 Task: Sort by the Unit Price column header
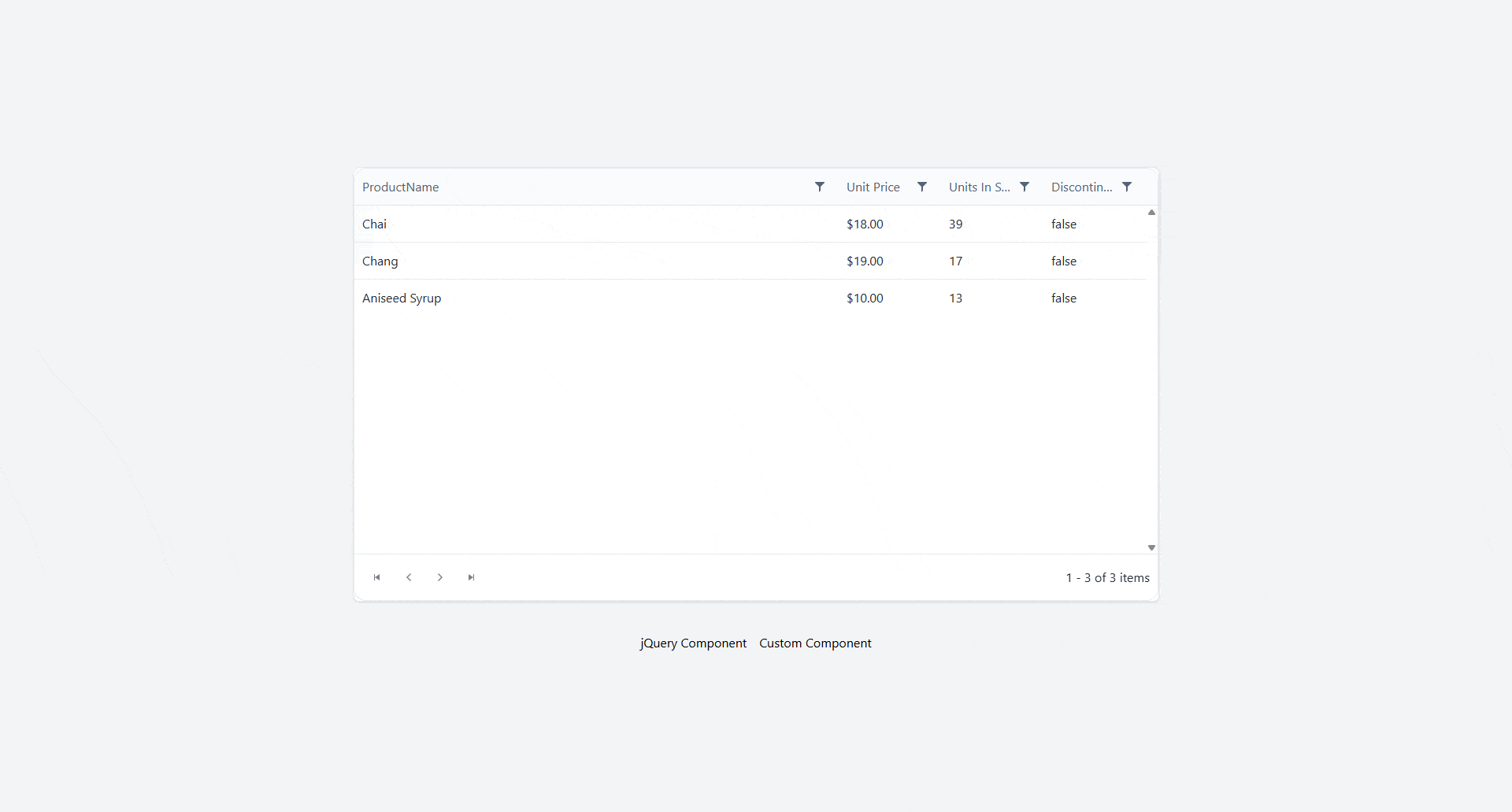pyautogui.click(x=873, y=187)
